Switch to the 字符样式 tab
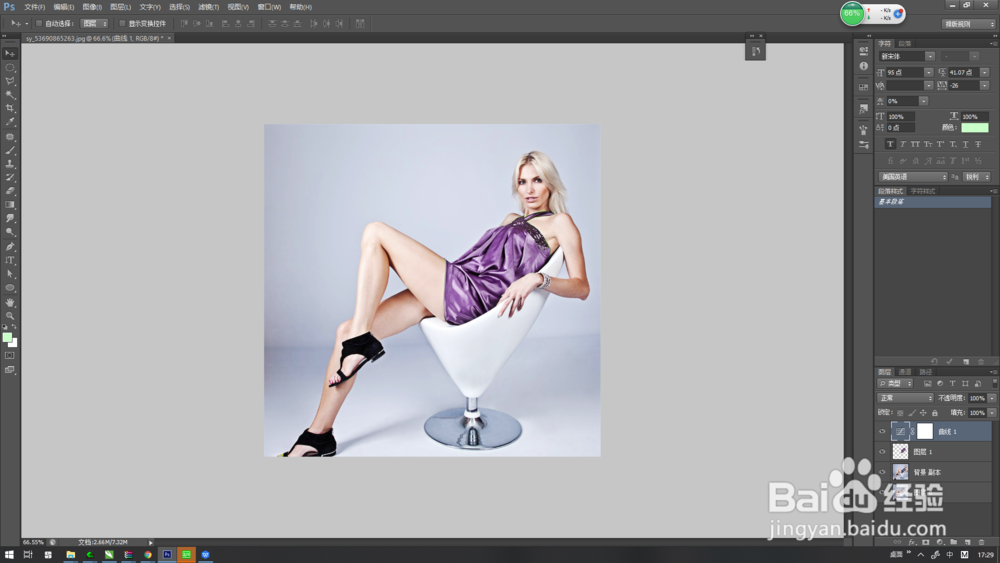This screenshot has height=563, width=1000. pyautogui.click(x=923, y=191)
